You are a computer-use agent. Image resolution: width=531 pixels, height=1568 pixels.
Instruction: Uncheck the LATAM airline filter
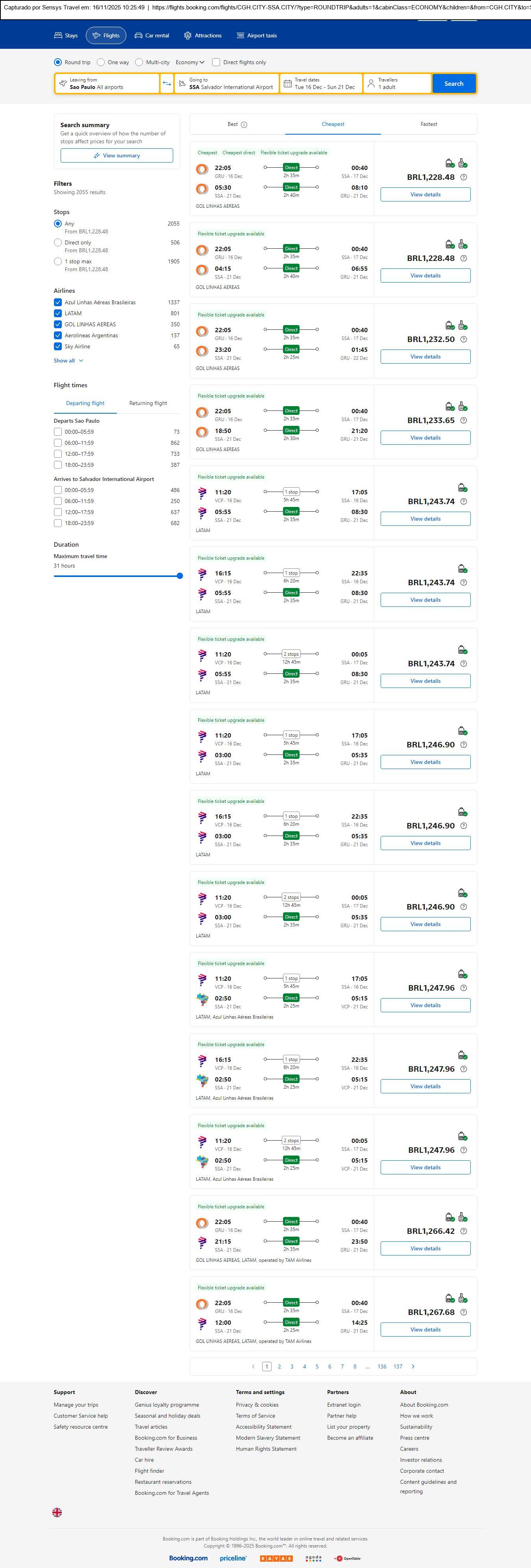[58, 313]
